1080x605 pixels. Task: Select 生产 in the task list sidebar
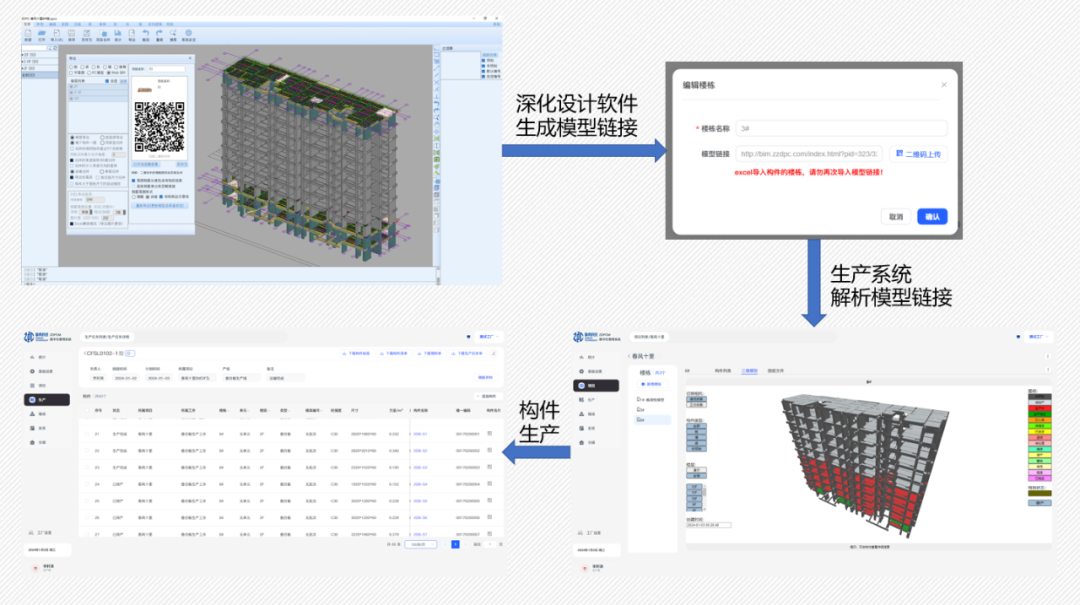[x=40, y=399]
